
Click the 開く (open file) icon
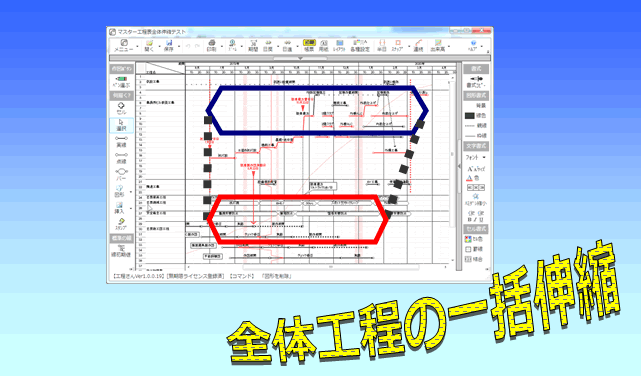point(149,45)
